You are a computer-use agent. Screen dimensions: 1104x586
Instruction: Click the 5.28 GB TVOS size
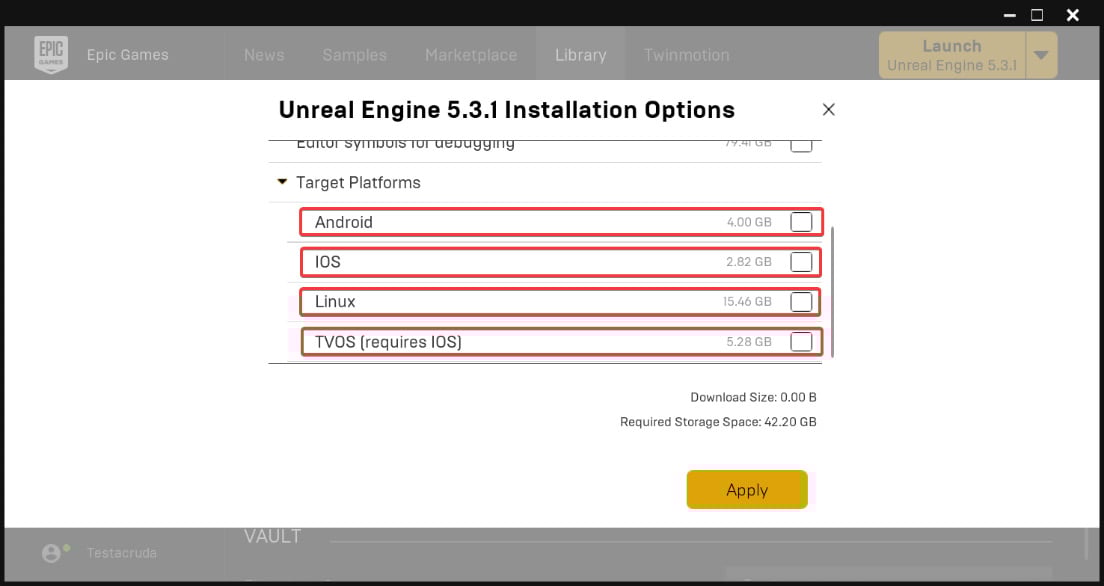pos(749,342)
